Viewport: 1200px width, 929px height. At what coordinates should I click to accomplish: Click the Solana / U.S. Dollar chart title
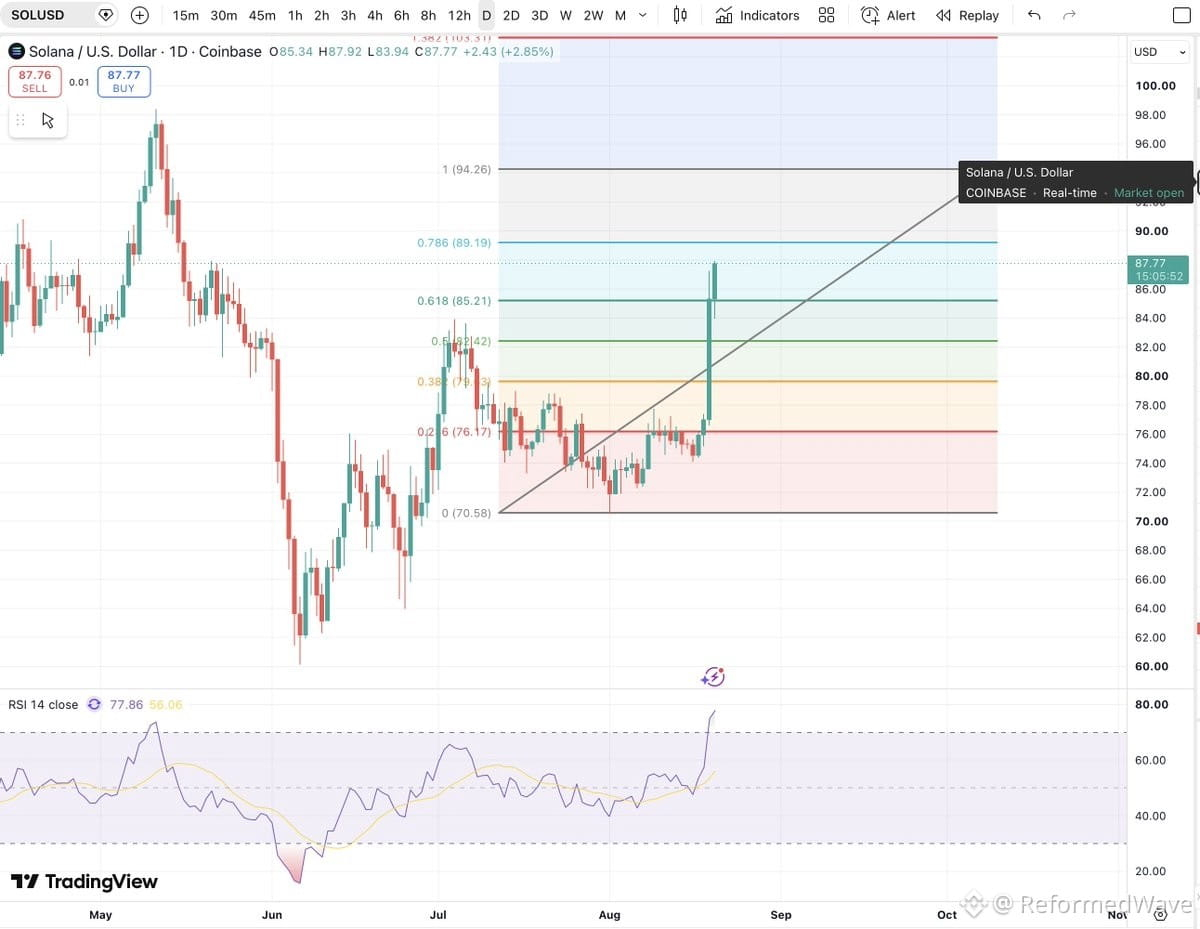click(92, 51)
